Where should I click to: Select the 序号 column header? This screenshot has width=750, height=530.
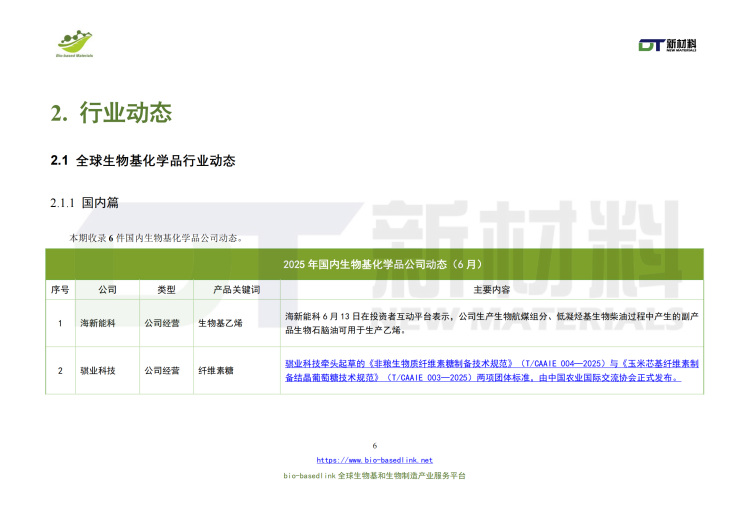(x=60, y=289)
